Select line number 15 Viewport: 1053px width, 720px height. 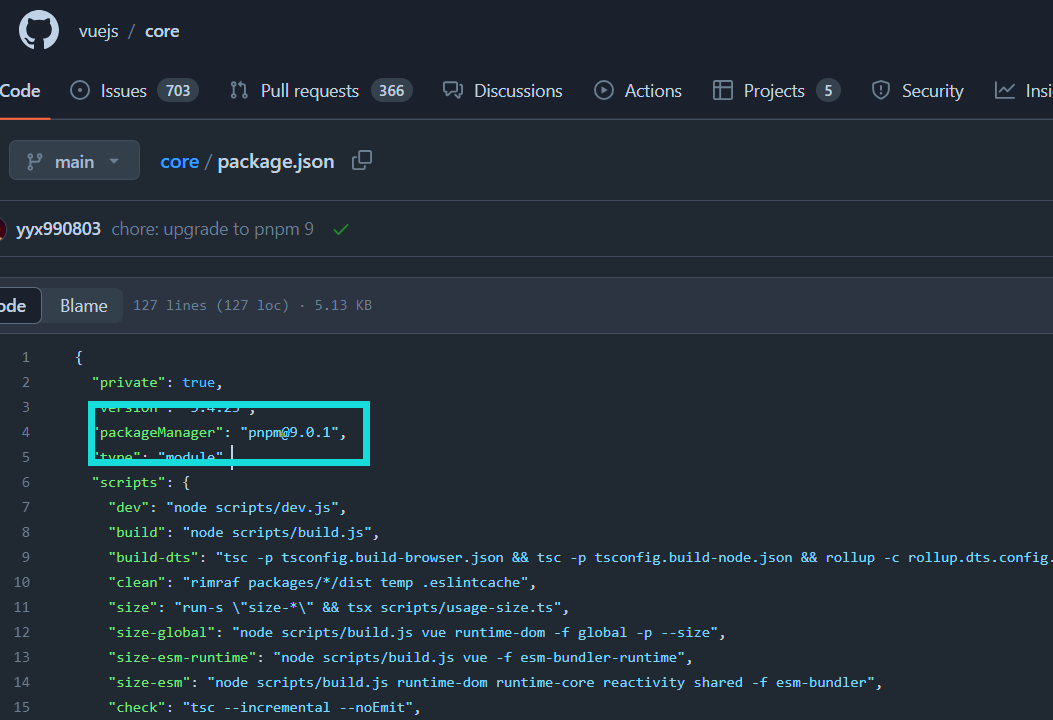(21, 707)
